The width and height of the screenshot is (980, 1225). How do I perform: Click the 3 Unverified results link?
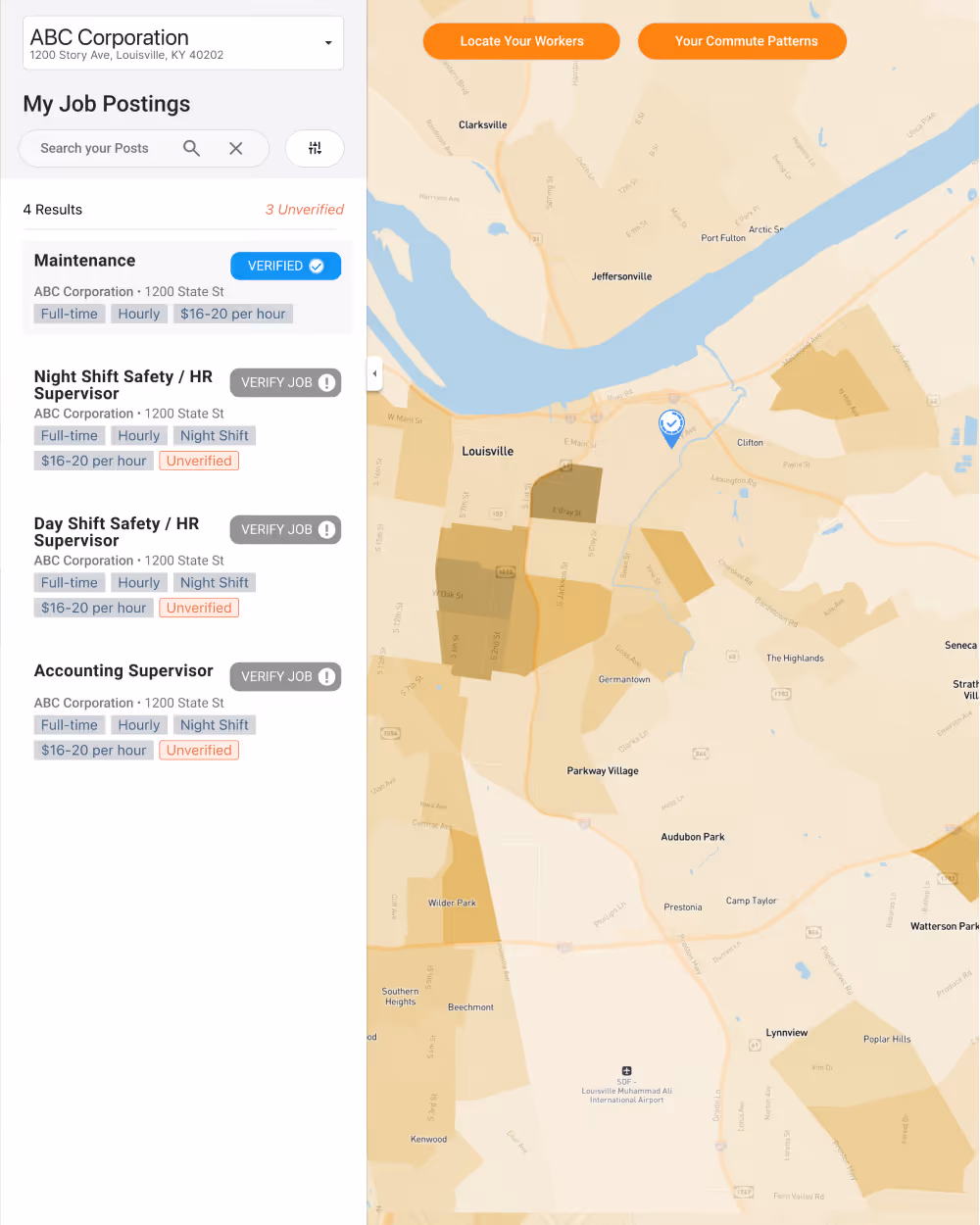coord(305,209)
